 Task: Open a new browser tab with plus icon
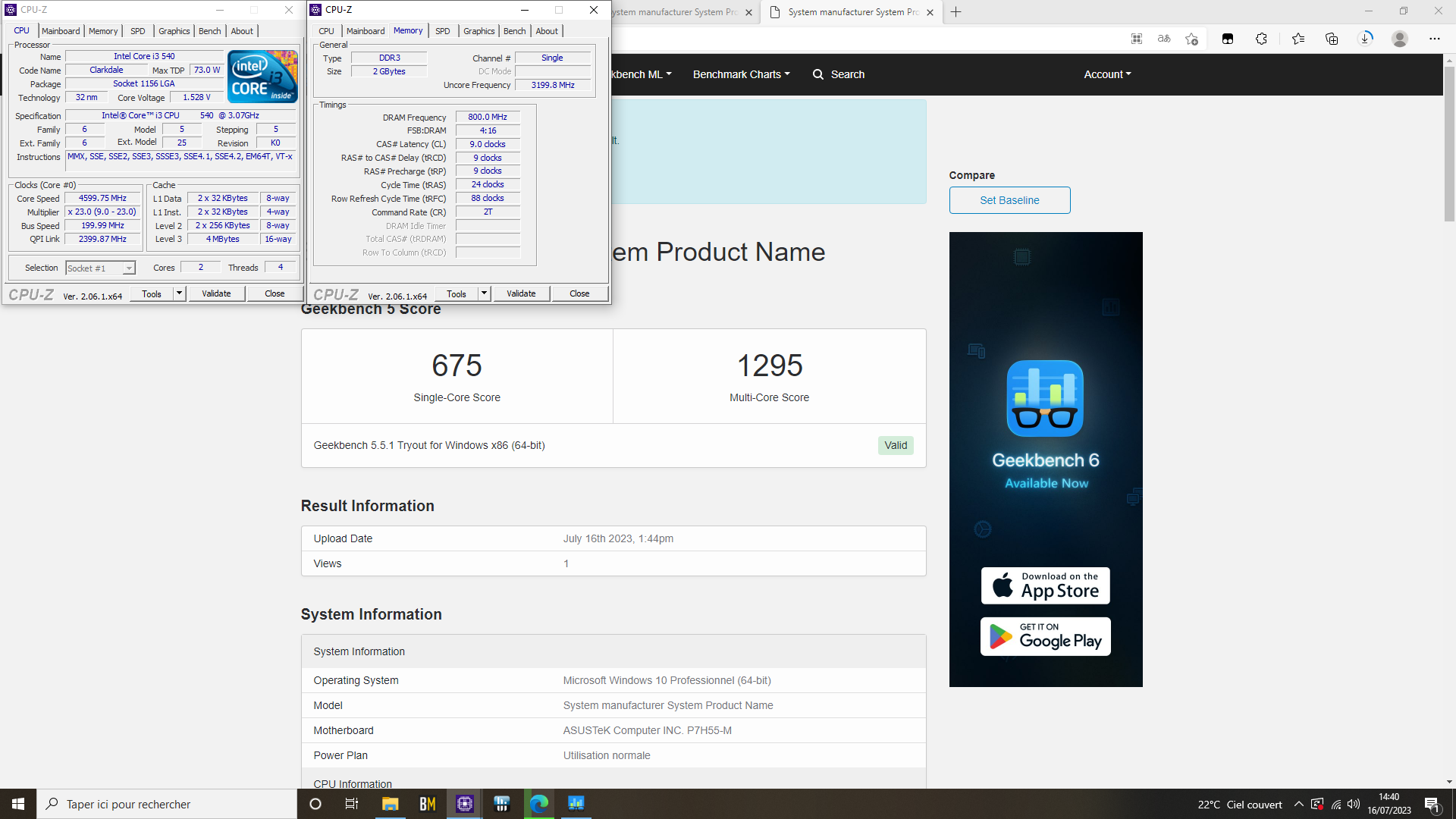click(956, 12)
